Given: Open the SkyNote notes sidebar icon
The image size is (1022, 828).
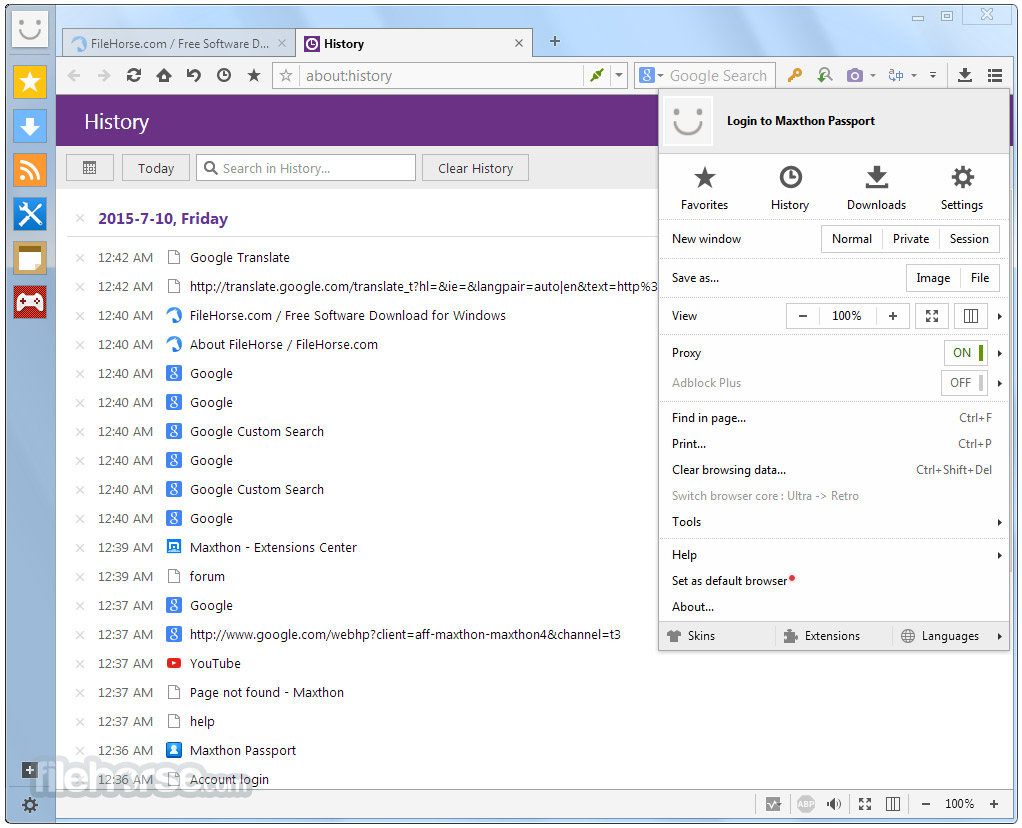Looking at the screenshot, I should point(30,258).
